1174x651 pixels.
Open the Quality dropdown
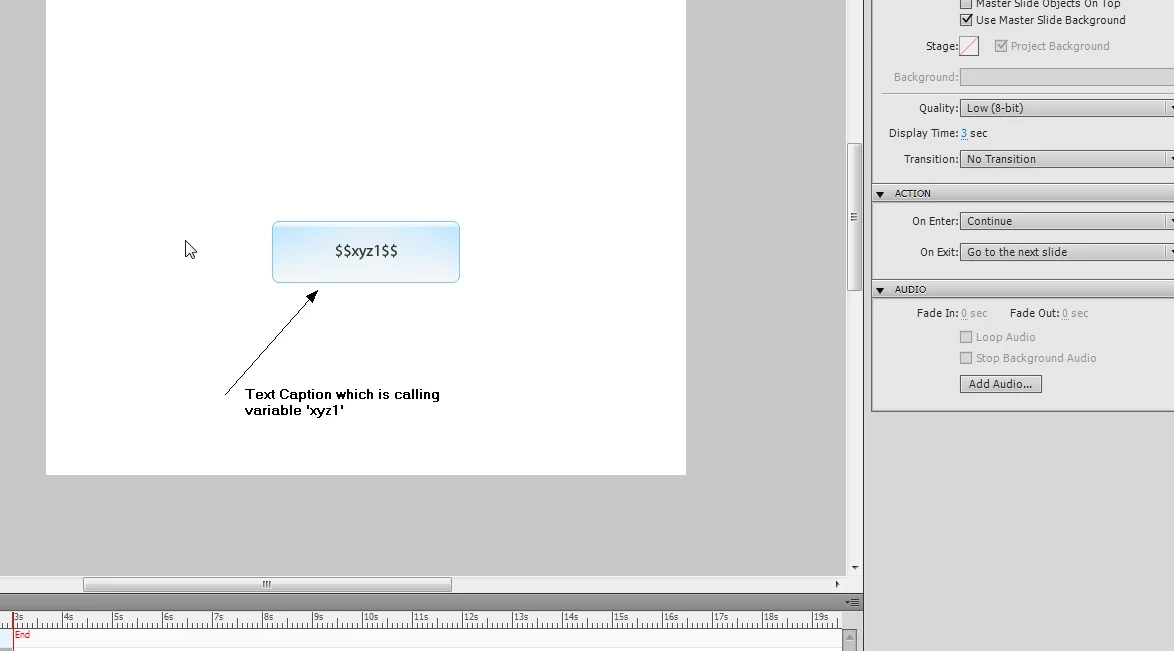[x=1067, y=108]
